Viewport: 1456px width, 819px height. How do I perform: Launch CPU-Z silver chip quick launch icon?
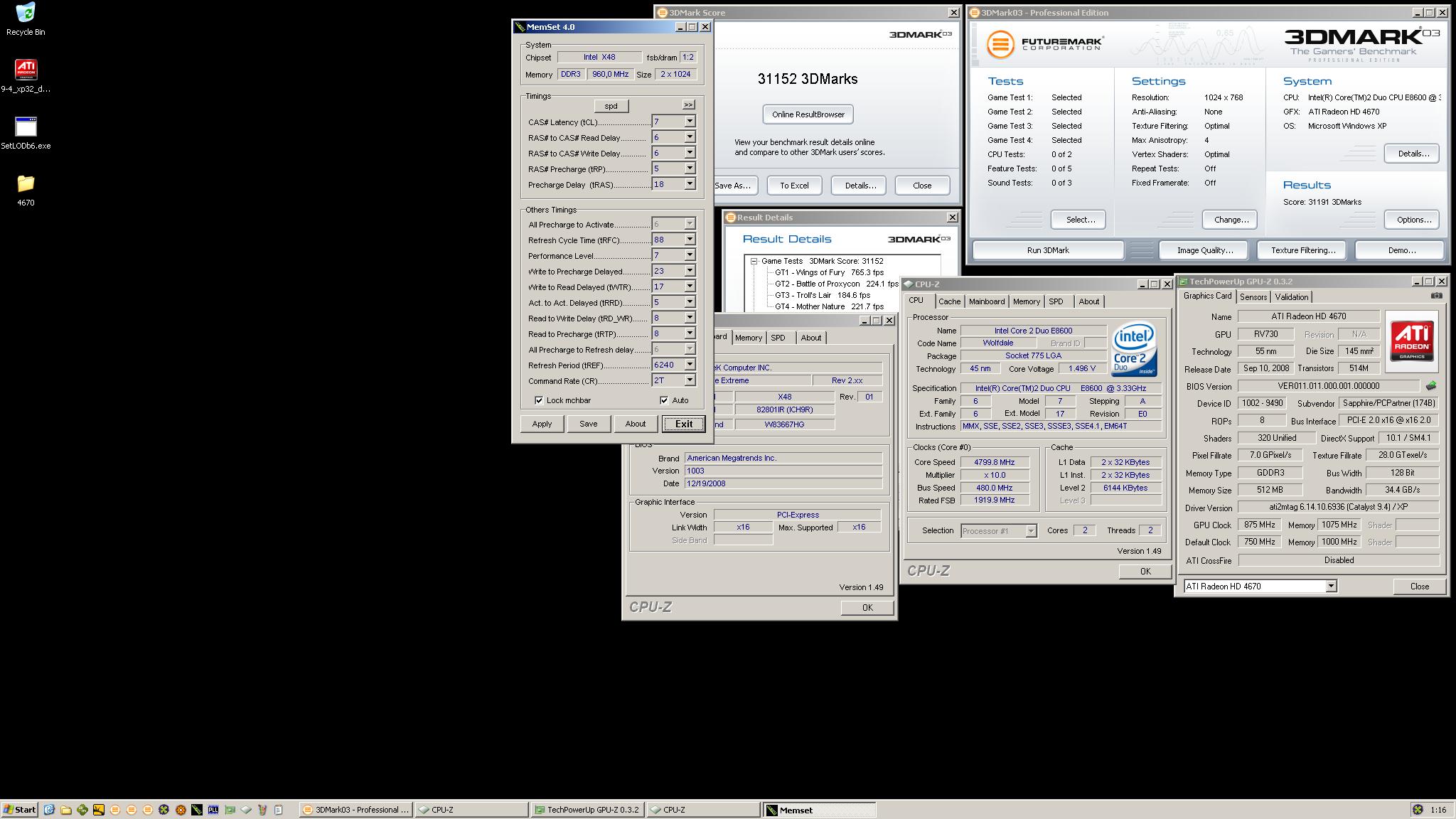(x=245, y=810)
